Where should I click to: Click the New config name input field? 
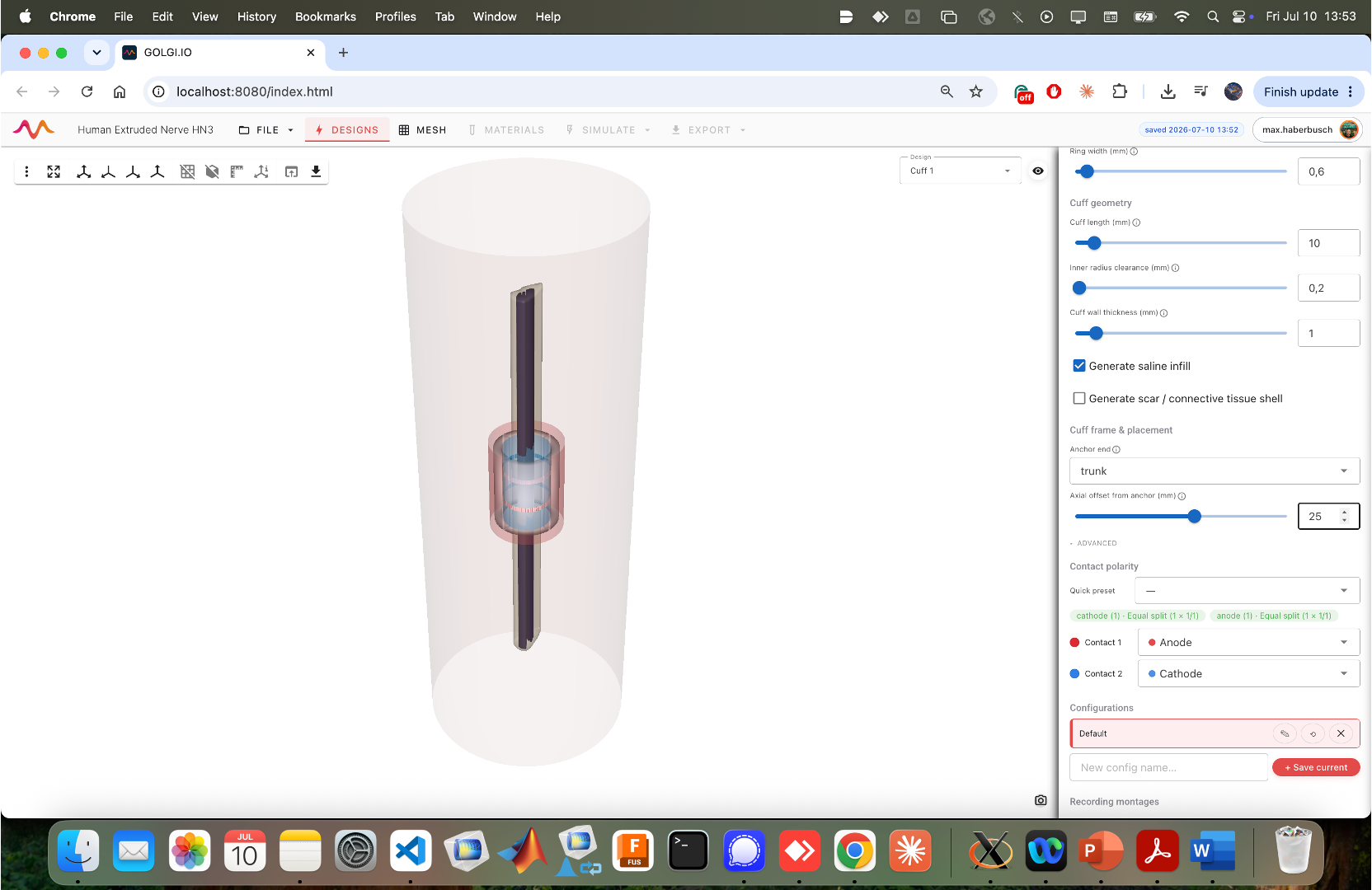[x=1168, y=767]
